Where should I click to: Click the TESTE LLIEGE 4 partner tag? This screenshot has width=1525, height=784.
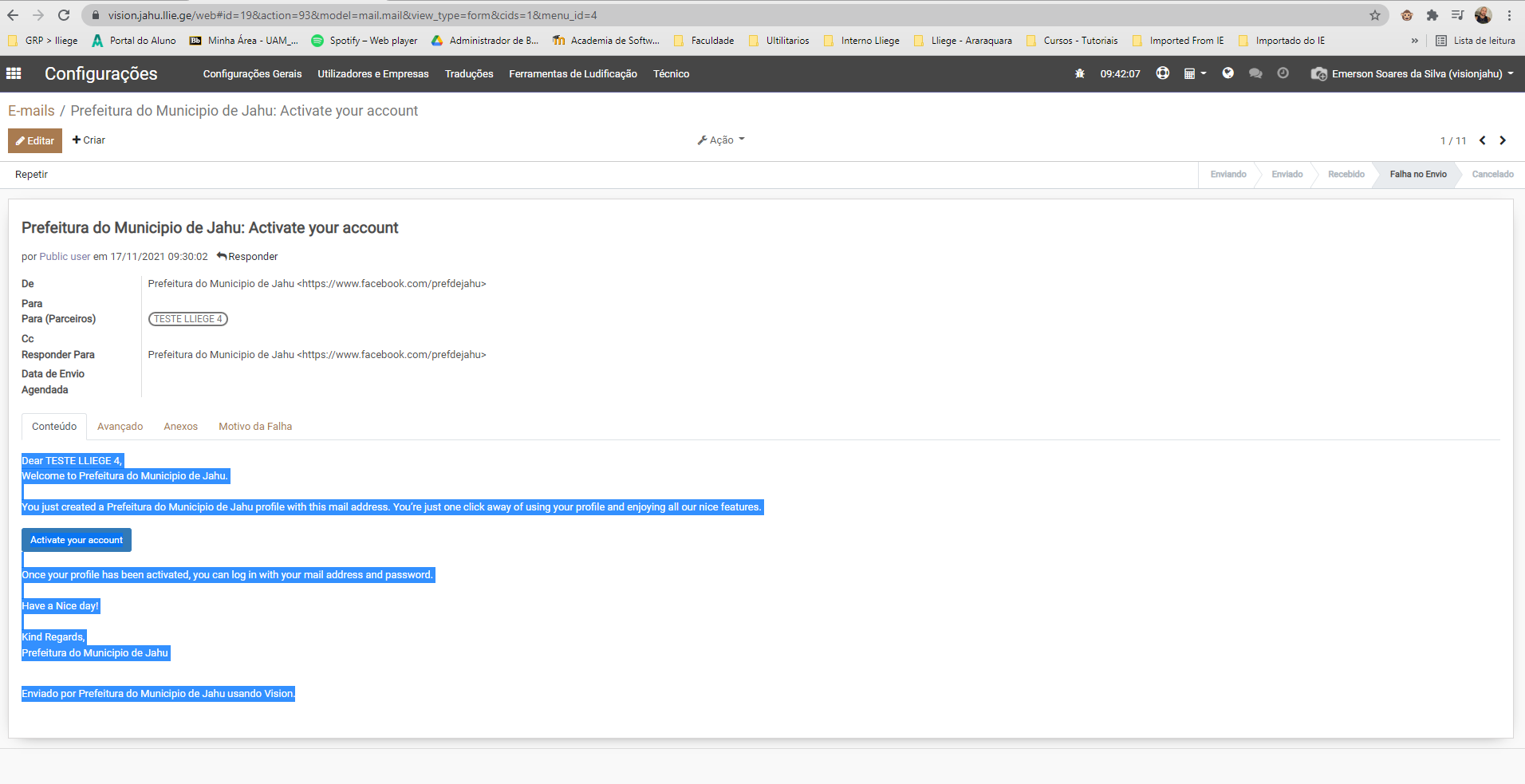(x=188, y=319)
